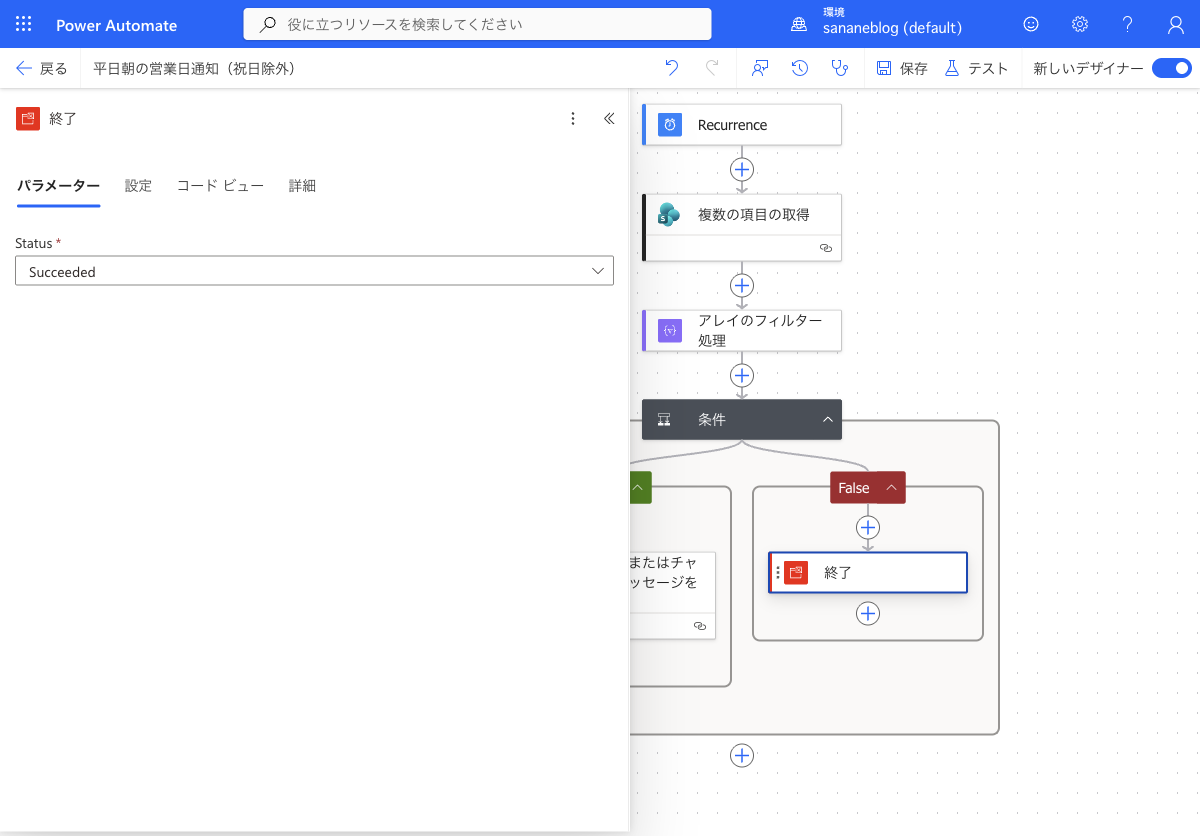Open the 終了 panel three-dot menu
This screenshot has height=836, width=1200.
pos(573,119)
